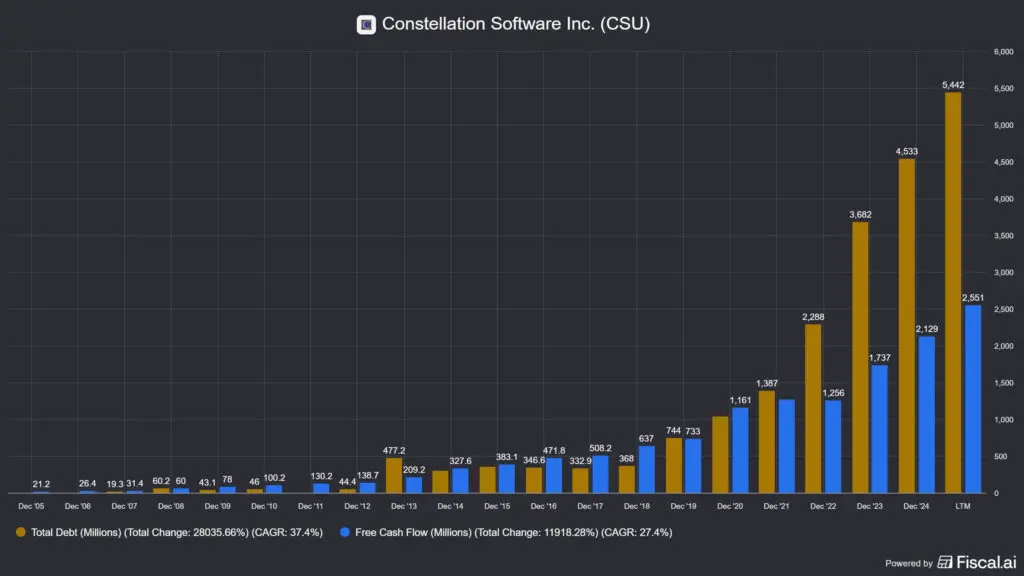Image resolution: width=1024 pixels, height=576 pixels.
Task: Click the LTM x-axis label
Action: [x=962, y=507]
